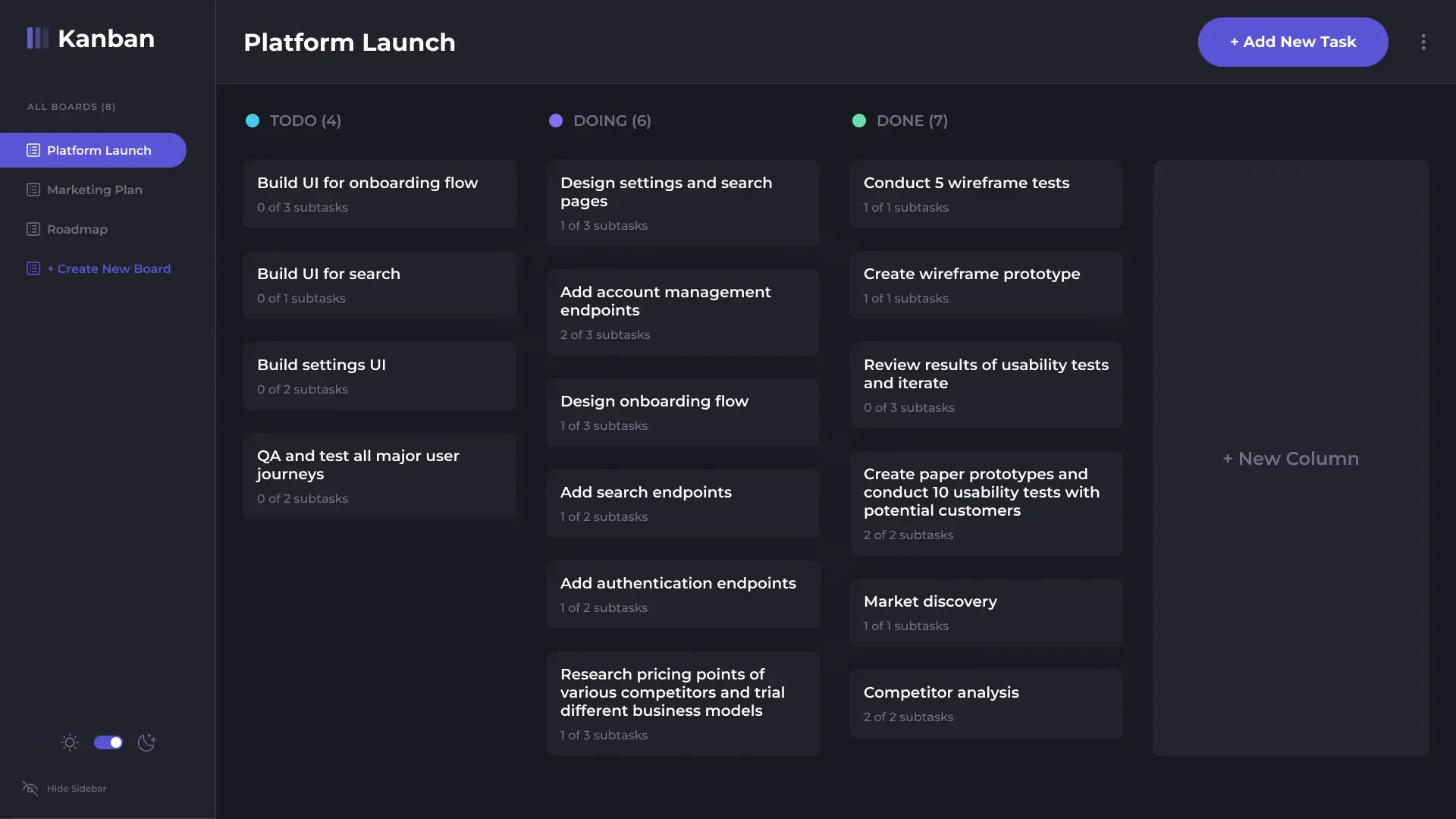Toggle the dark/light theme switch
The image size is (1456, 819).
pos(108,742)
